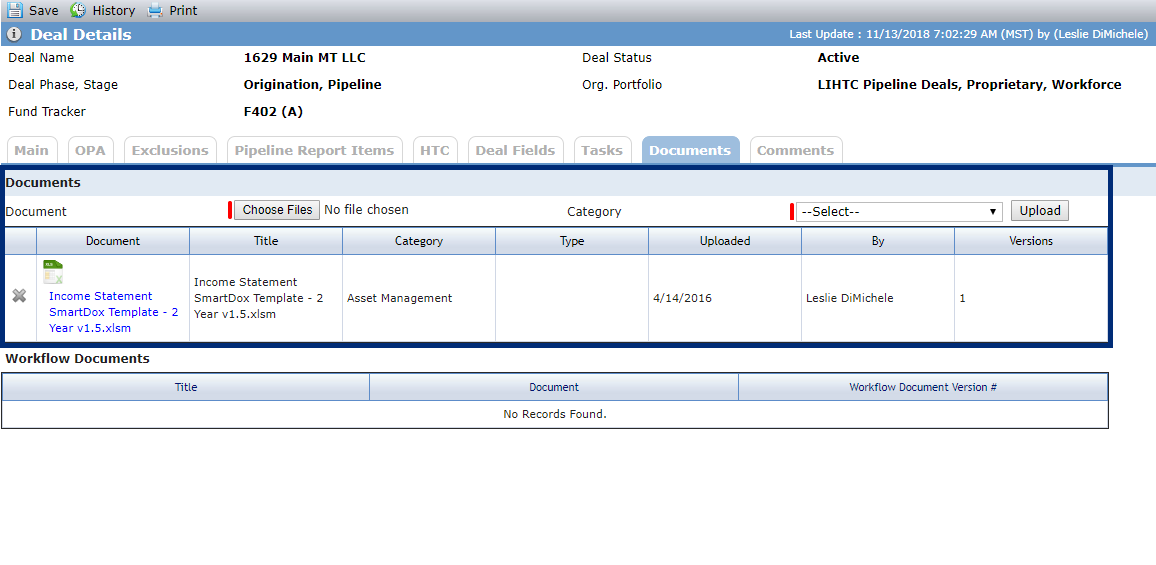The height and width of the screenshot is (565, 1156).
Task: Delete document using gray X icon
Action: tap(20, 296)
